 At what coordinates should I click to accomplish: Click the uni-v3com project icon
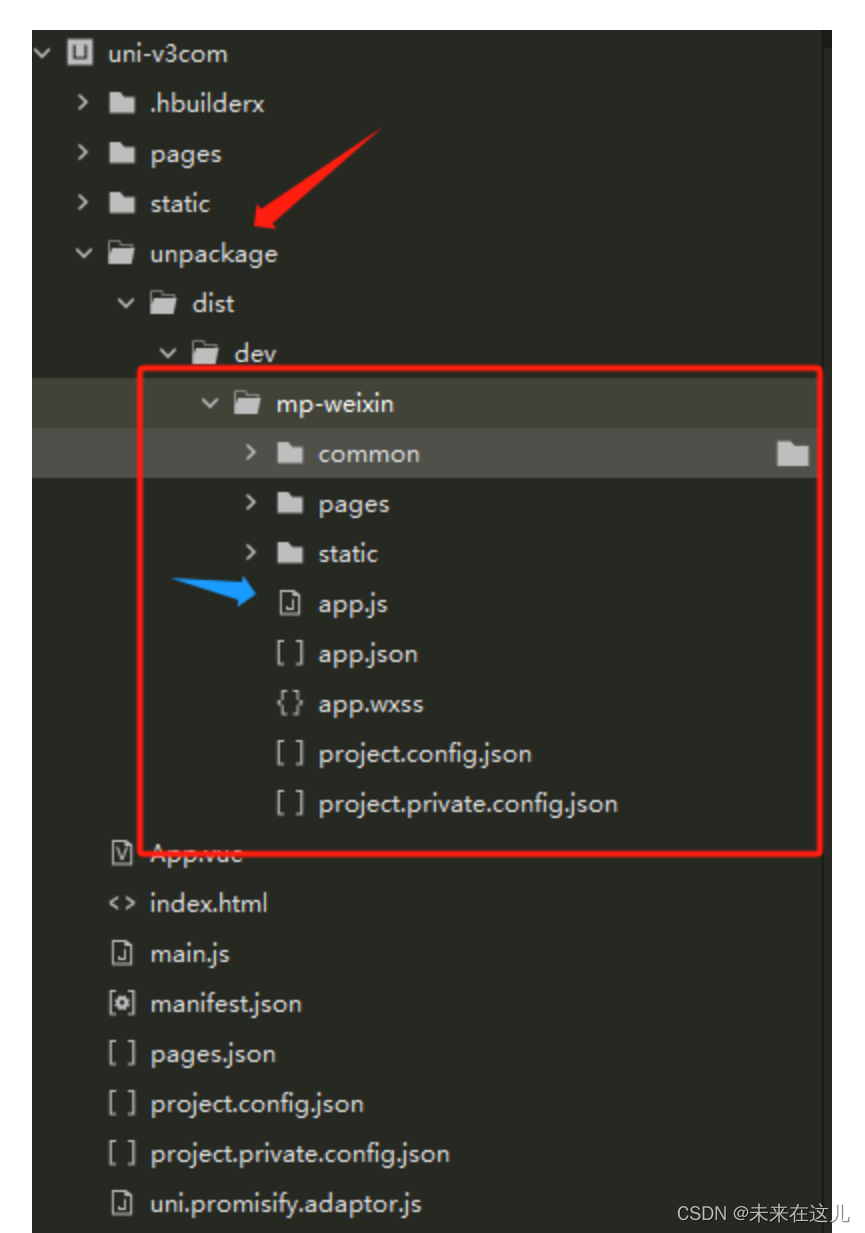point(80,53)
